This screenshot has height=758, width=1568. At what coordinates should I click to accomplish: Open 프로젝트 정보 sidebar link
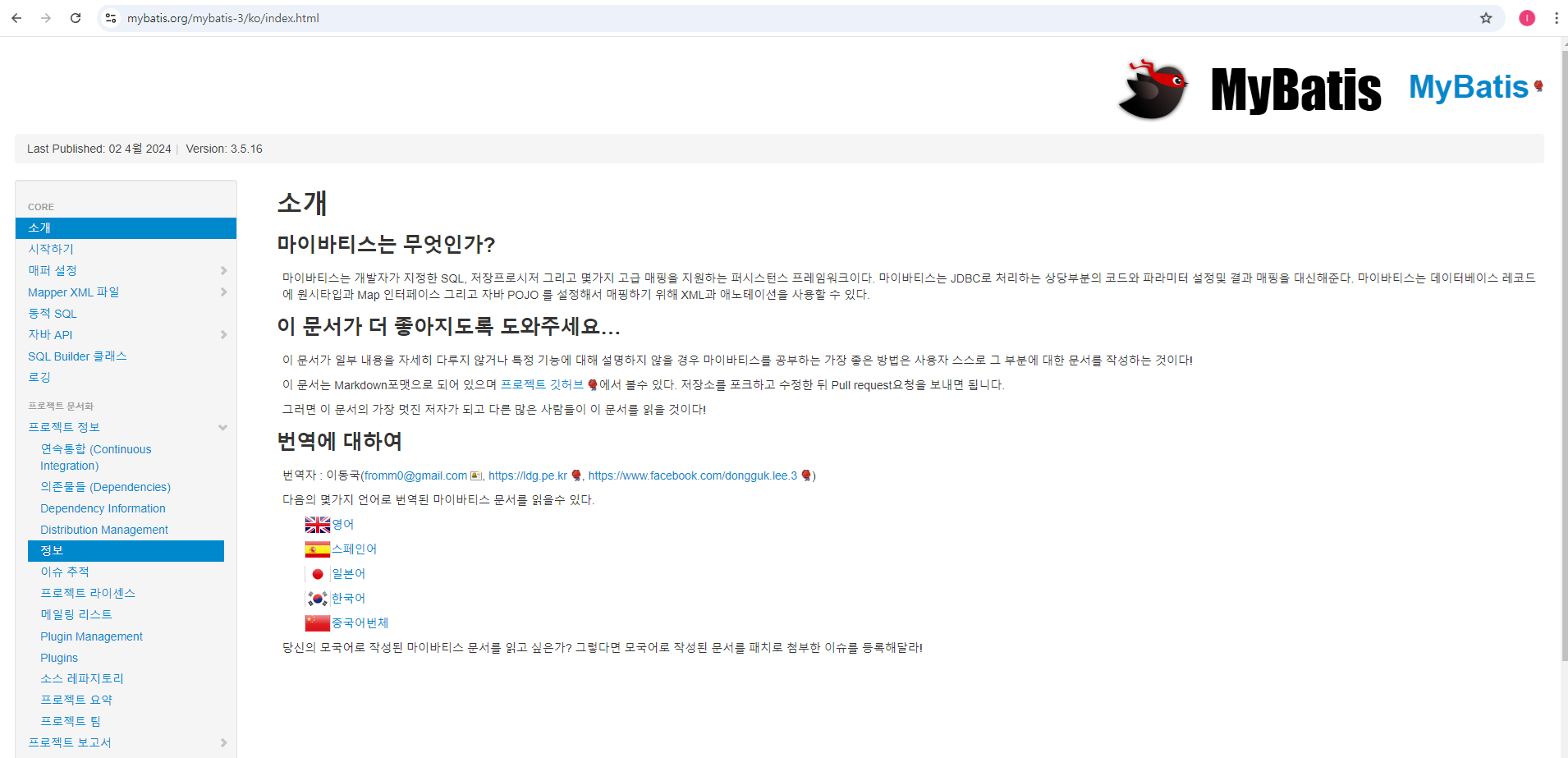(x=64, y=427)
